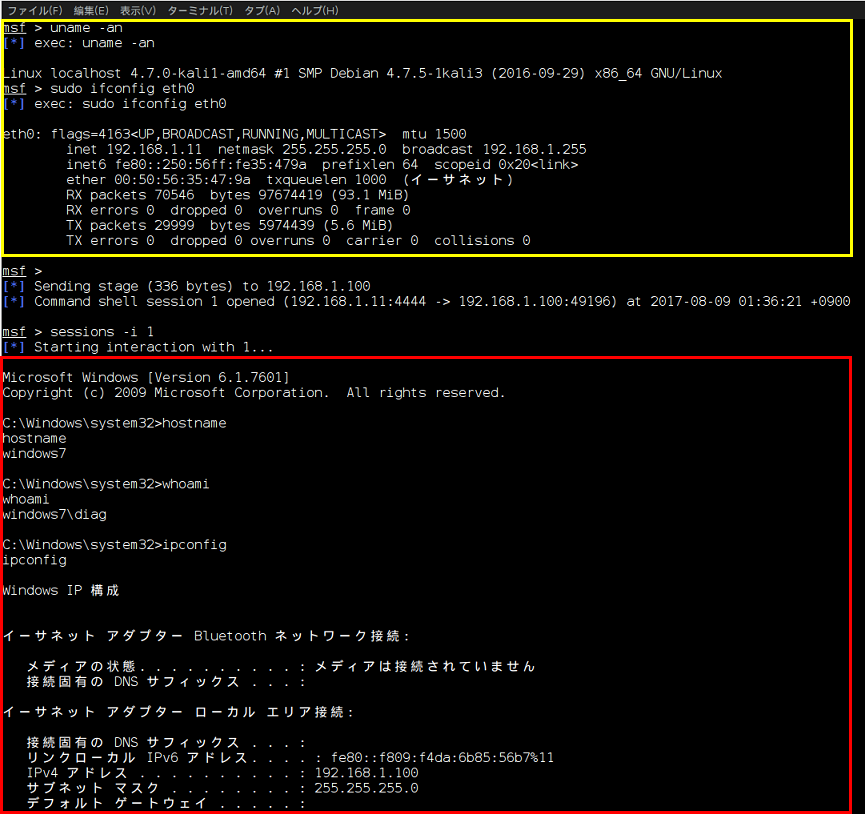This screenshot has width=865, height=814.
Task: Click the 'uname -an' command after msf prompt
Action: coord(86,28)
